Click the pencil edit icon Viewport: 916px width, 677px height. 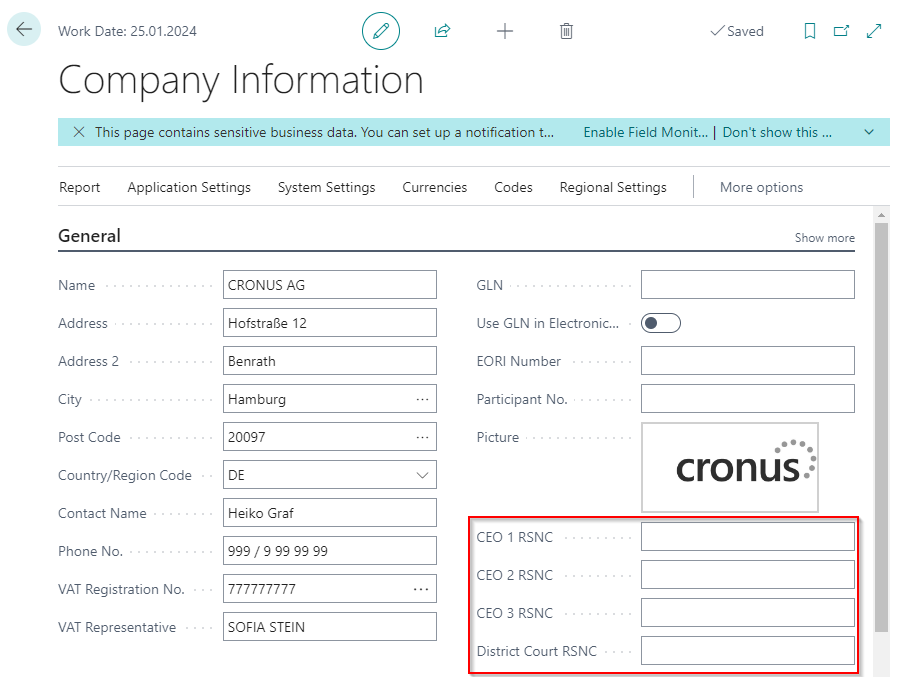click(x=380, y=31)
